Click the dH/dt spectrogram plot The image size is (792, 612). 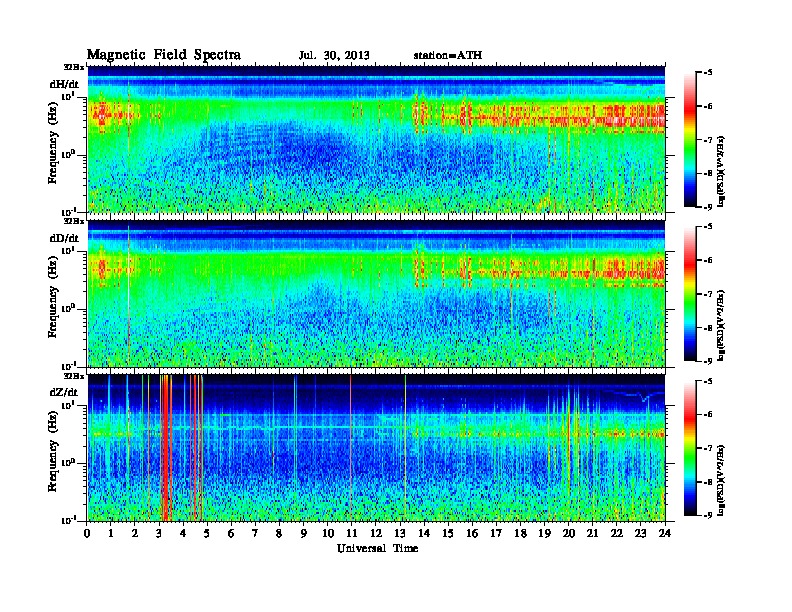pos(376,139)
